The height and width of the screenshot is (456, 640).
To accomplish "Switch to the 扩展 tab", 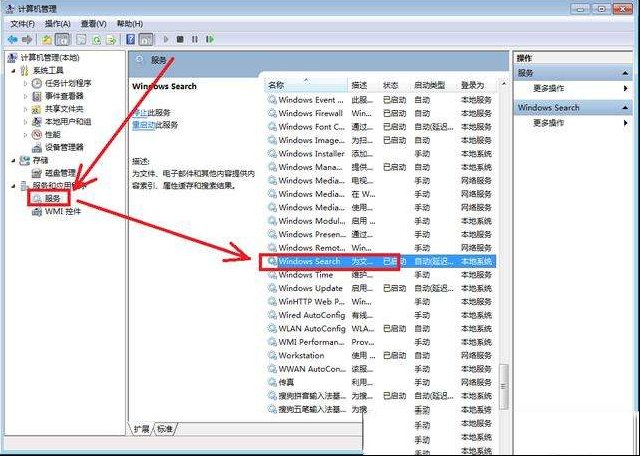I will click(142, 429).
